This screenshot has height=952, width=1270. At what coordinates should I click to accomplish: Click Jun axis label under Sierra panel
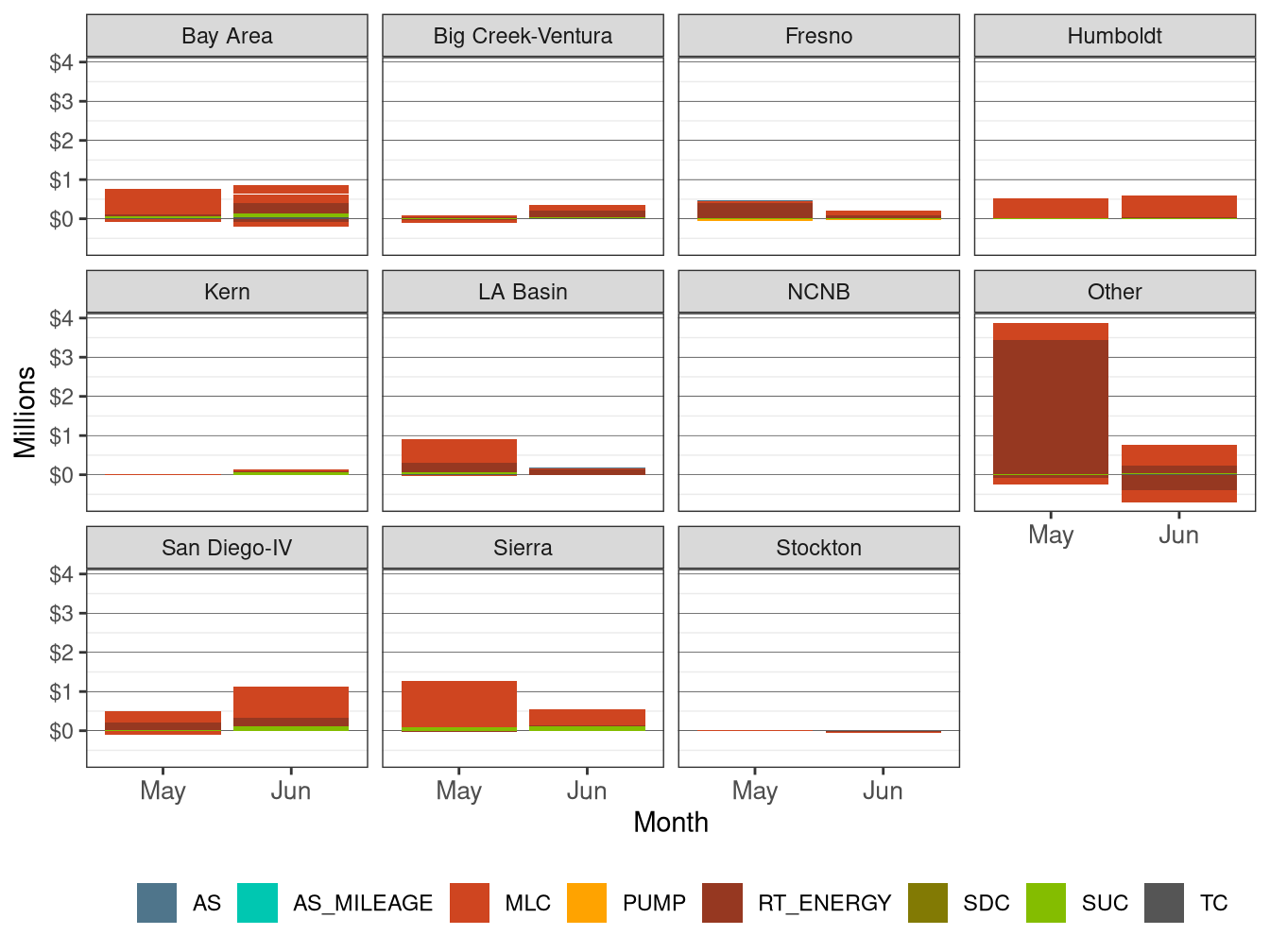pos(587,790)
